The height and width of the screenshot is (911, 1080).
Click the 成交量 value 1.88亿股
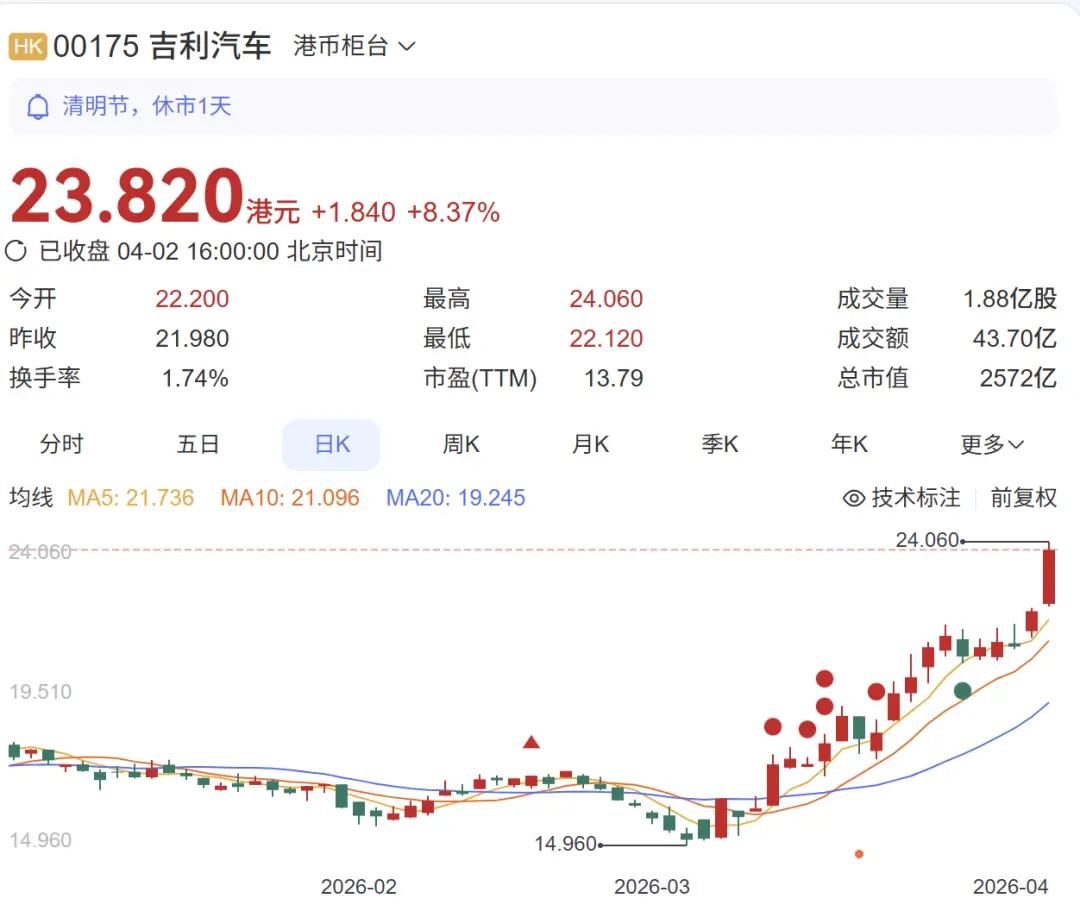(x=1010, y=299)
